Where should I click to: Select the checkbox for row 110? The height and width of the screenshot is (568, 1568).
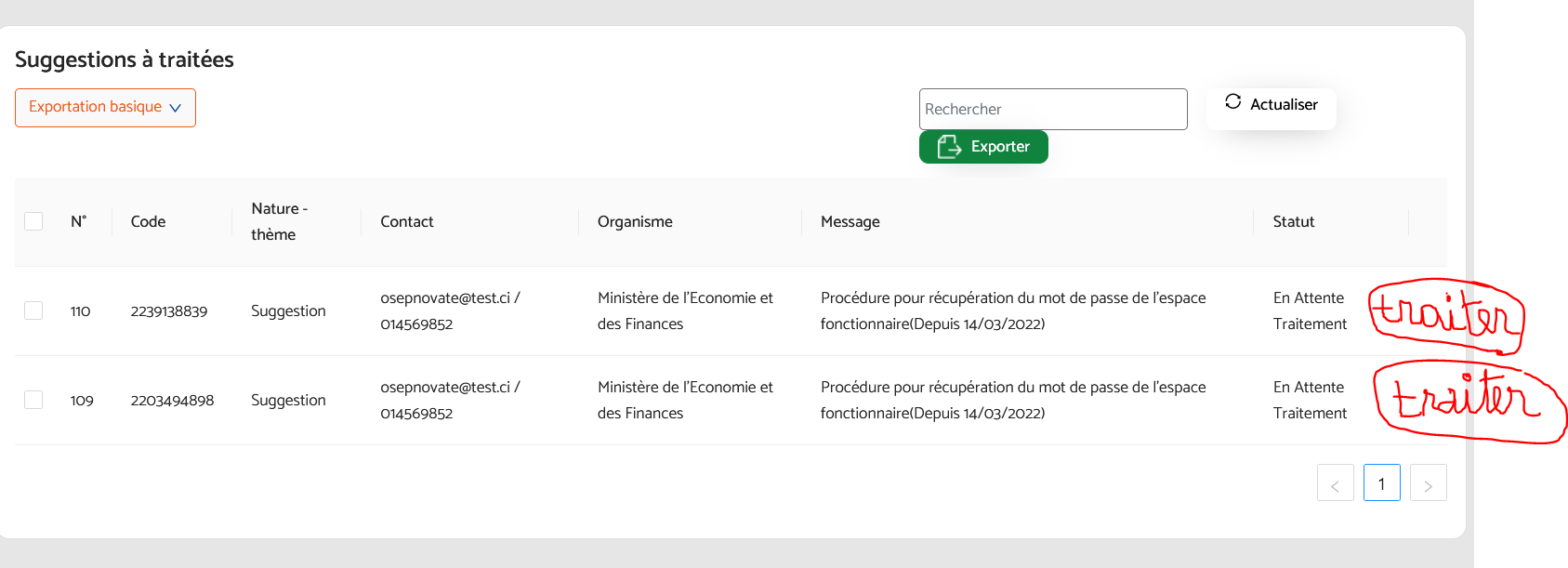click(x=33, y=310)
